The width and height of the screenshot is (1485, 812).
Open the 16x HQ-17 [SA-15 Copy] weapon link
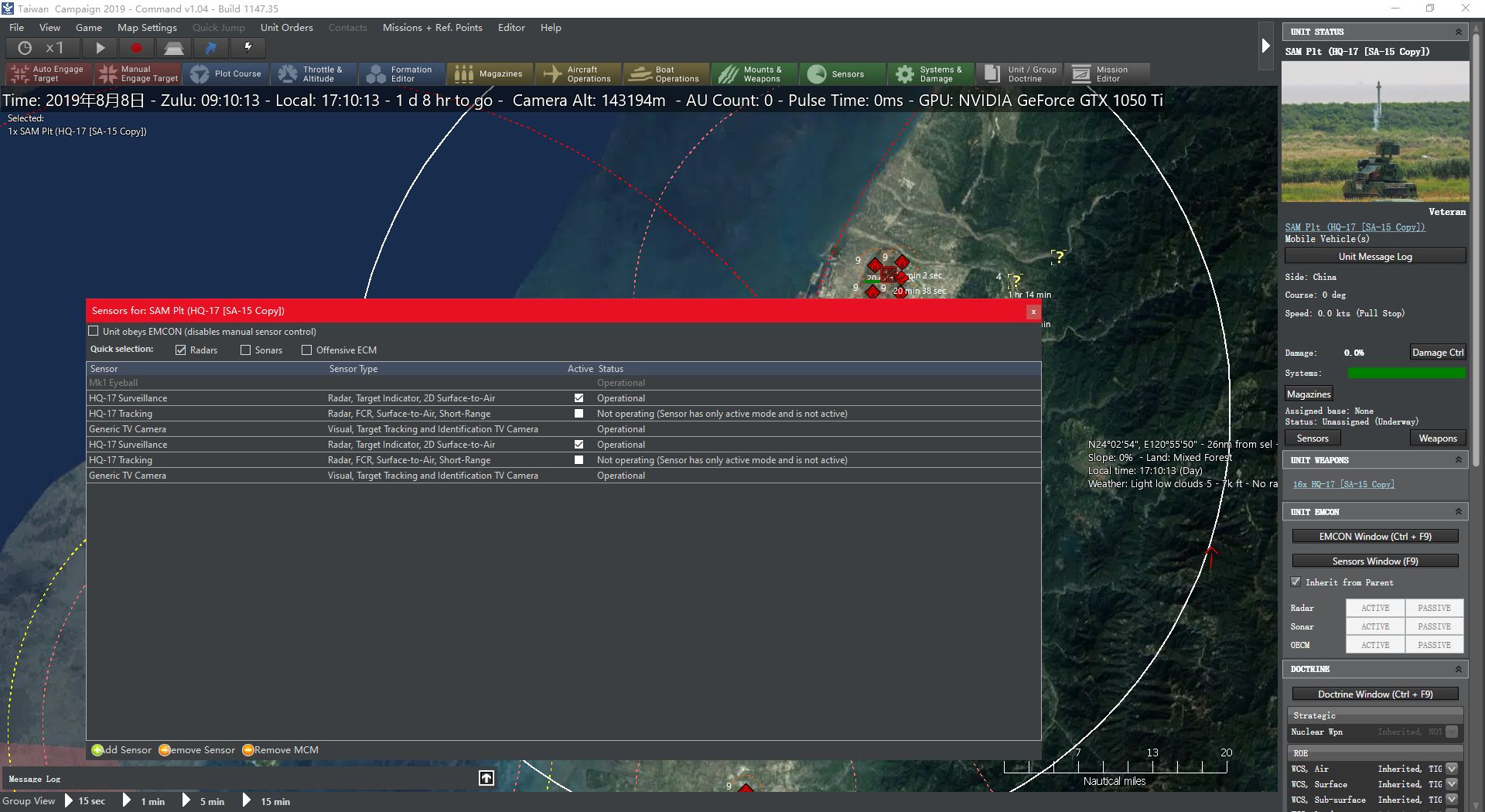(x=1343, y=484)
